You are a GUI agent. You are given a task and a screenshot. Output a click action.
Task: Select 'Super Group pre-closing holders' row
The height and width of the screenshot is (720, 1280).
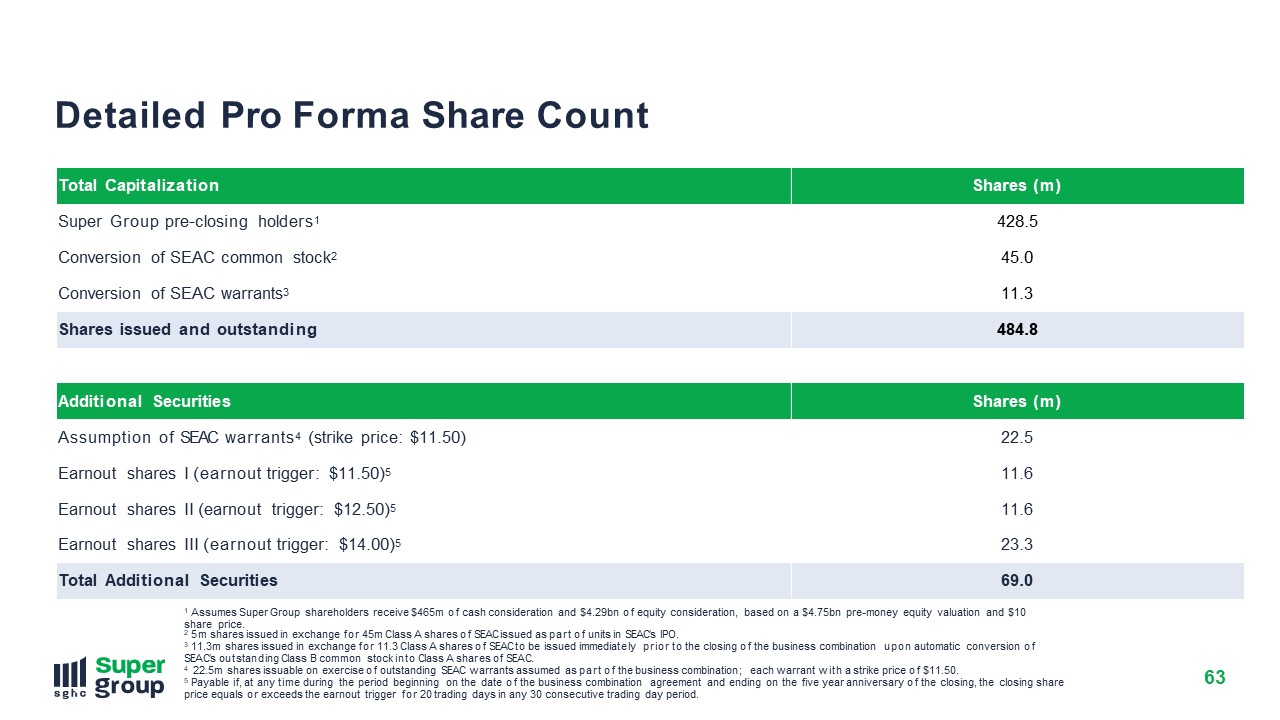pyautogui.click(x=650, y=222)
